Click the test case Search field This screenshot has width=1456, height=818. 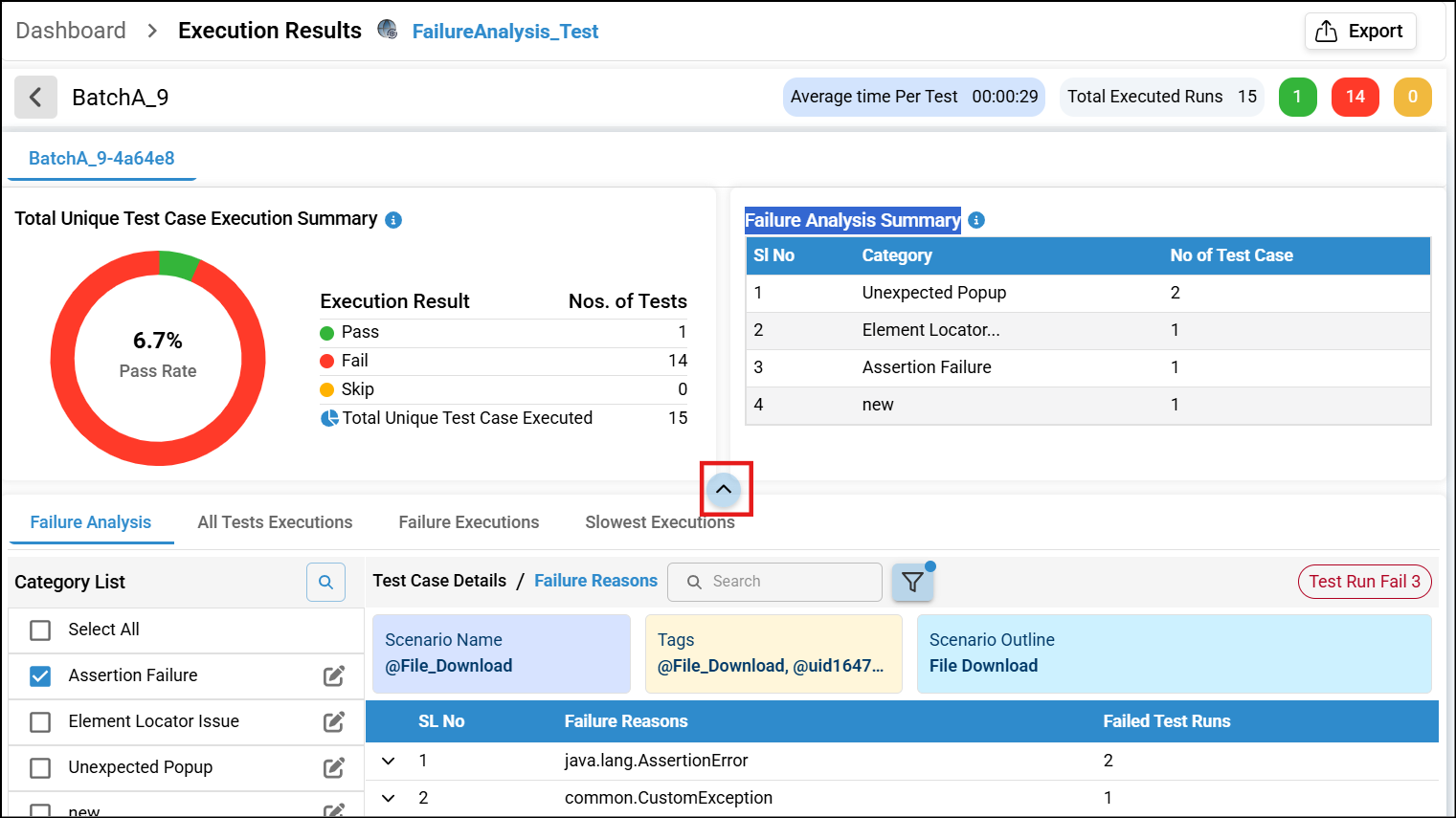[785, 582]
